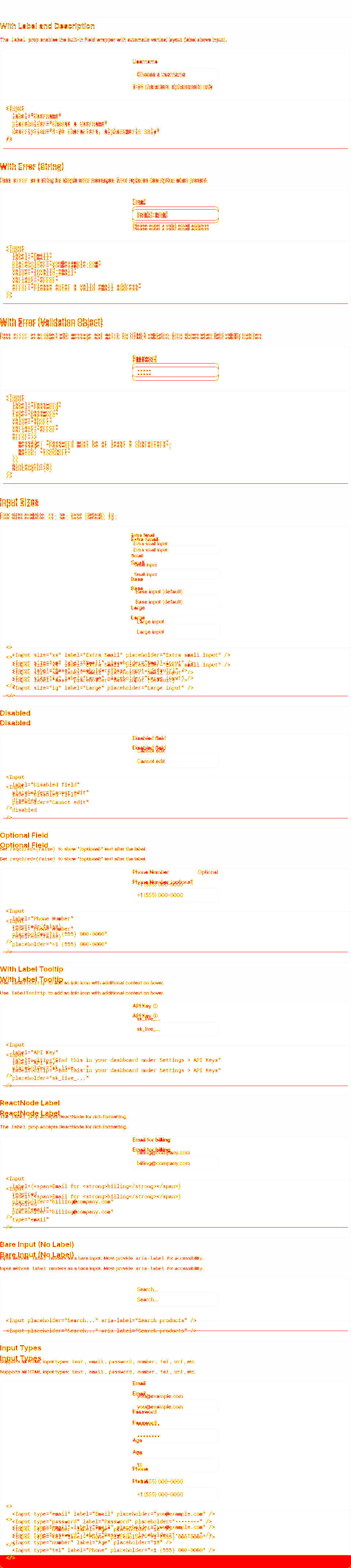Click the 'With Error (String)' heading
351x1568 pixels.
32,167
